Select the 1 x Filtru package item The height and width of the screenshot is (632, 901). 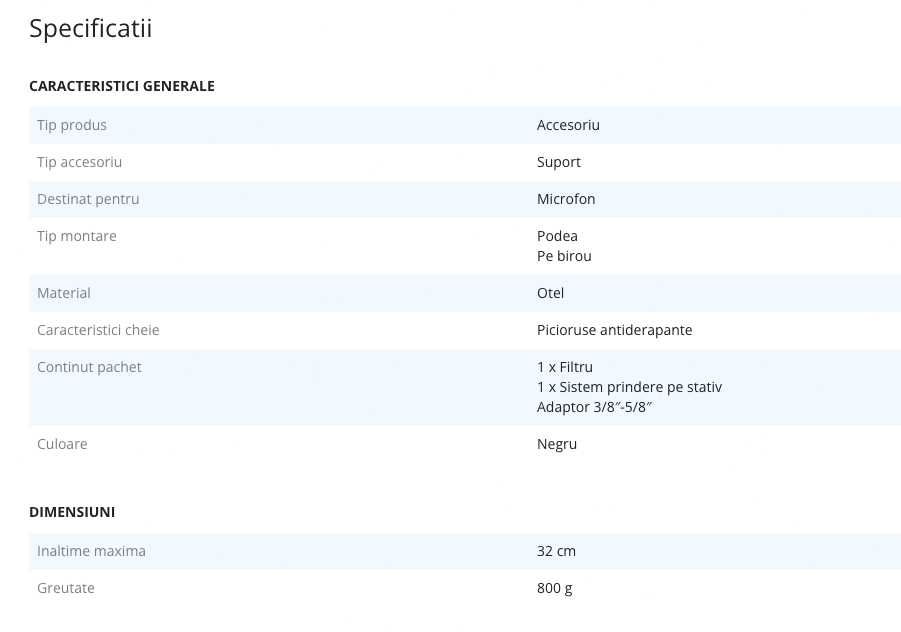[x=565, y=367]
